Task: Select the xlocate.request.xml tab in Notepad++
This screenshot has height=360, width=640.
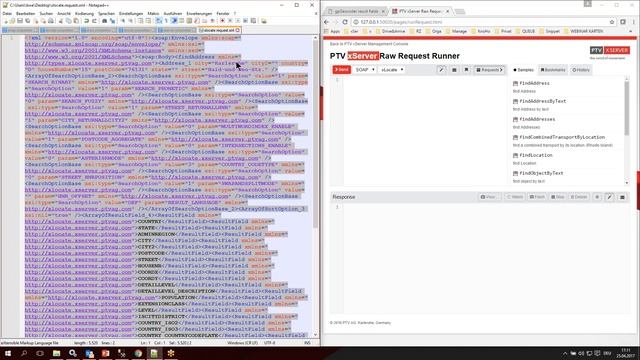Action: click(x=219, y=30)
